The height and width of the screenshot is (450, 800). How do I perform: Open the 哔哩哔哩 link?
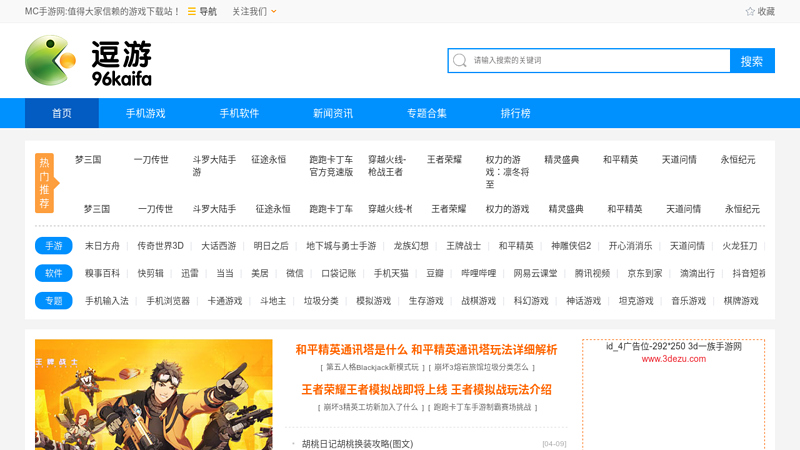(479, 273)
